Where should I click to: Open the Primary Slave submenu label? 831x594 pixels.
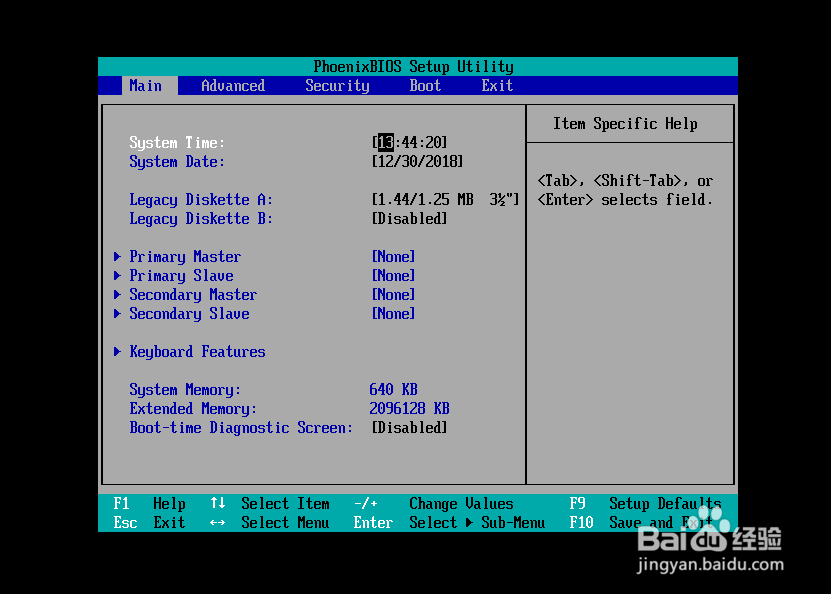coord(181,276)
